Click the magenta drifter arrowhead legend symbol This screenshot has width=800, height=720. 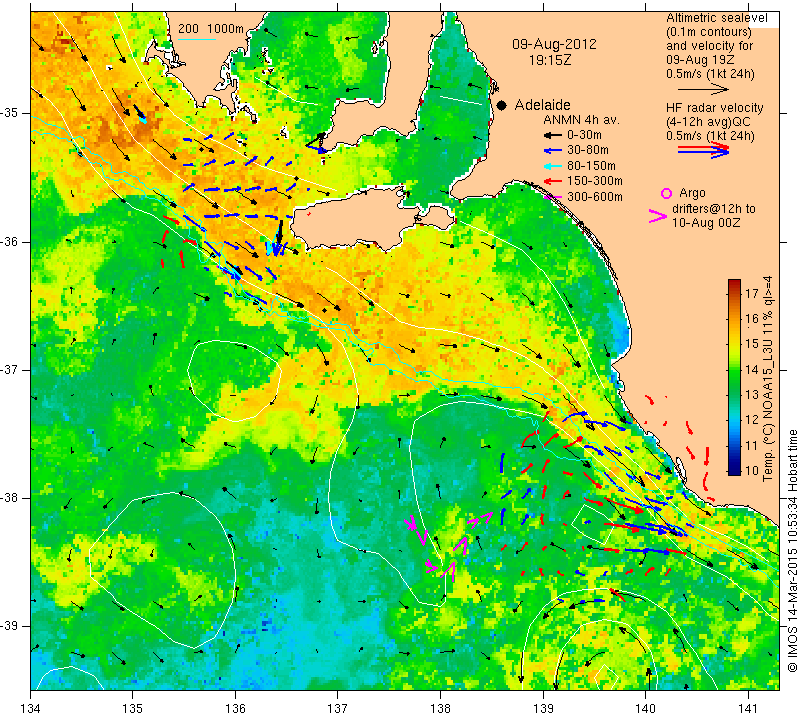[658, 216]
